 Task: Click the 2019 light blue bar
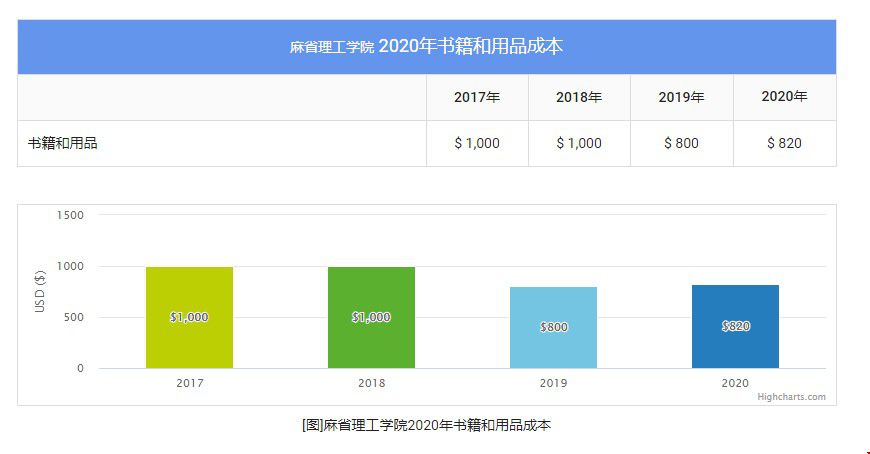click(553, 327)
